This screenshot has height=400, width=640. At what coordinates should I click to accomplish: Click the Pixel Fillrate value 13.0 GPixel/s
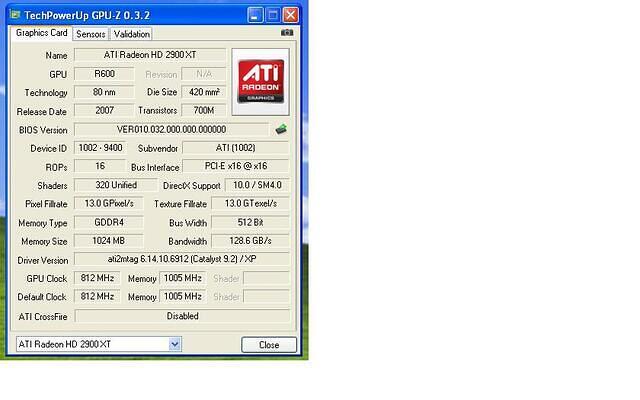point(109,203)
